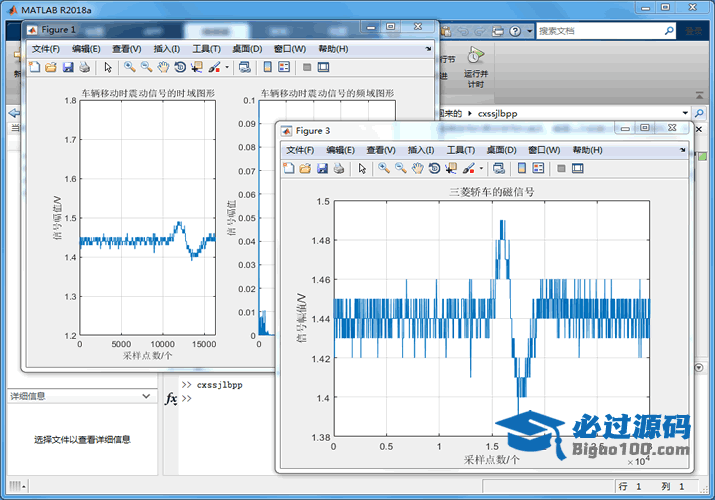Open file icon in Figure 3 toolbar
The image size is (715, 500).
(x=306, y=169)
